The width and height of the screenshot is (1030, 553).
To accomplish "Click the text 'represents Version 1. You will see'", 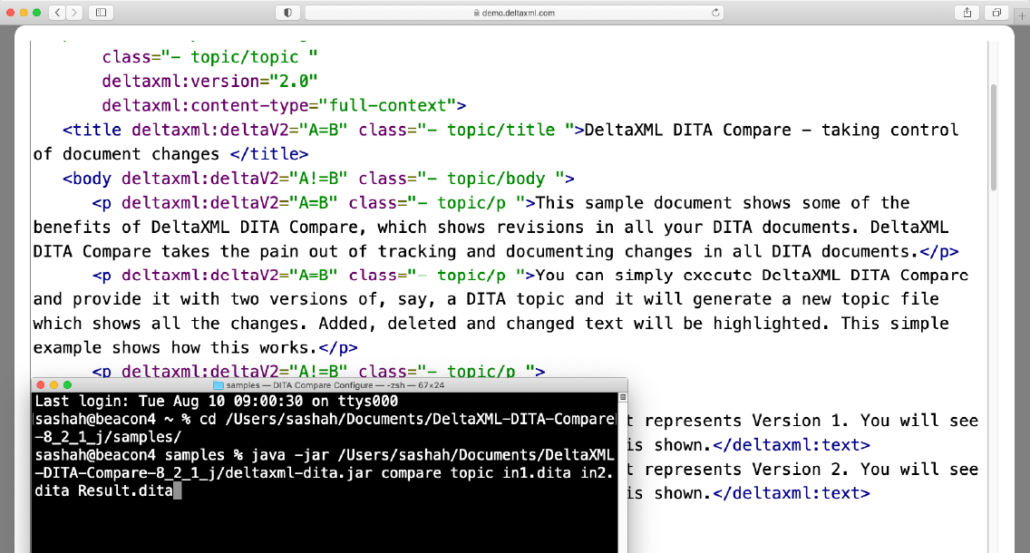I will point(811,420).
